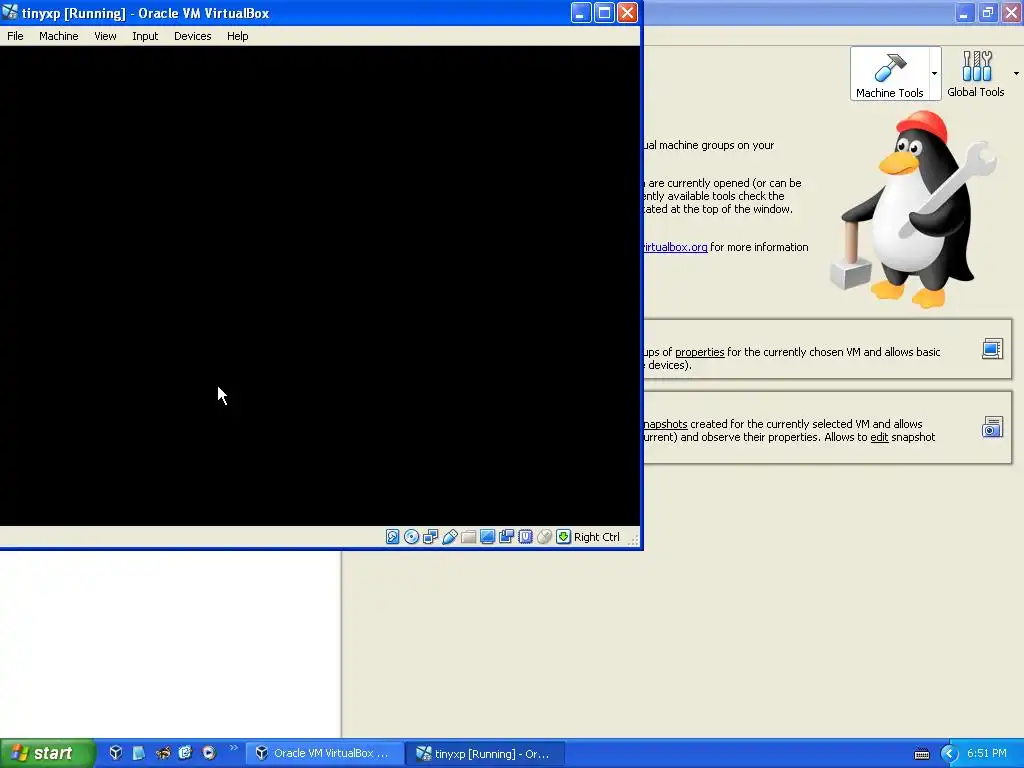This screenshot has height=768, width=1024.
Task: Expand the quick launch overflow chevron
Action: [x=233, y=748]
